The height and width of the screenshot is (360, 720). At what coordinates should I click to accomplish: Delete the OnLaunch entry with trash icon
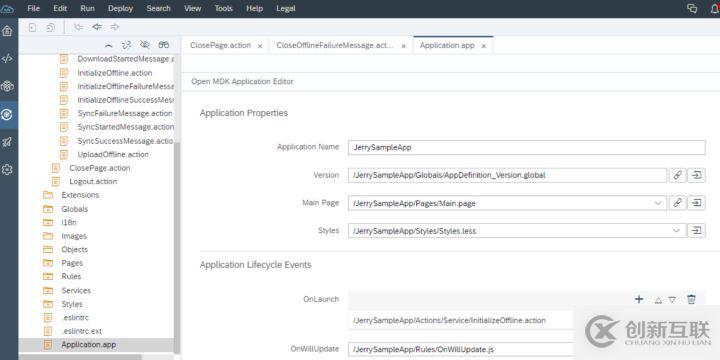click(x=691, y=299)
